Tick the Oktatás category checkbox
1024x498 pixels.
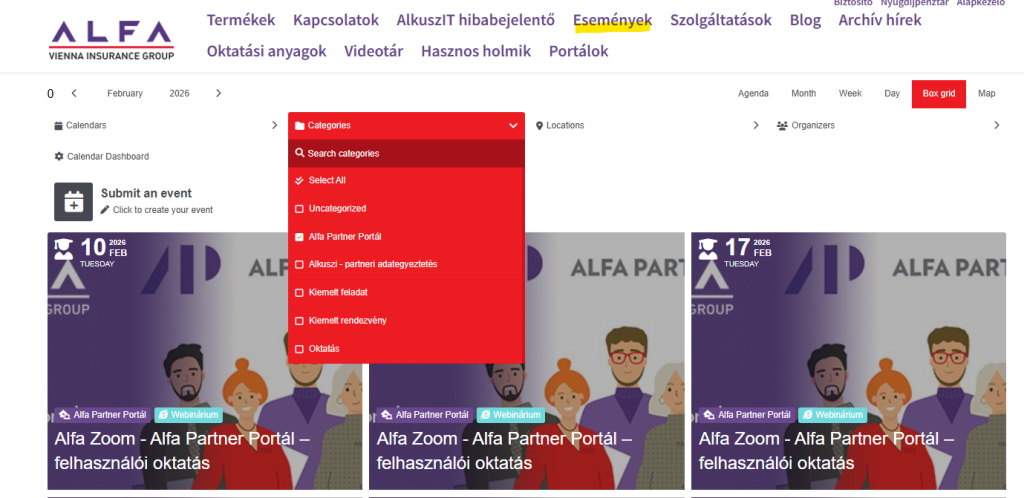(x=299, y=349)
